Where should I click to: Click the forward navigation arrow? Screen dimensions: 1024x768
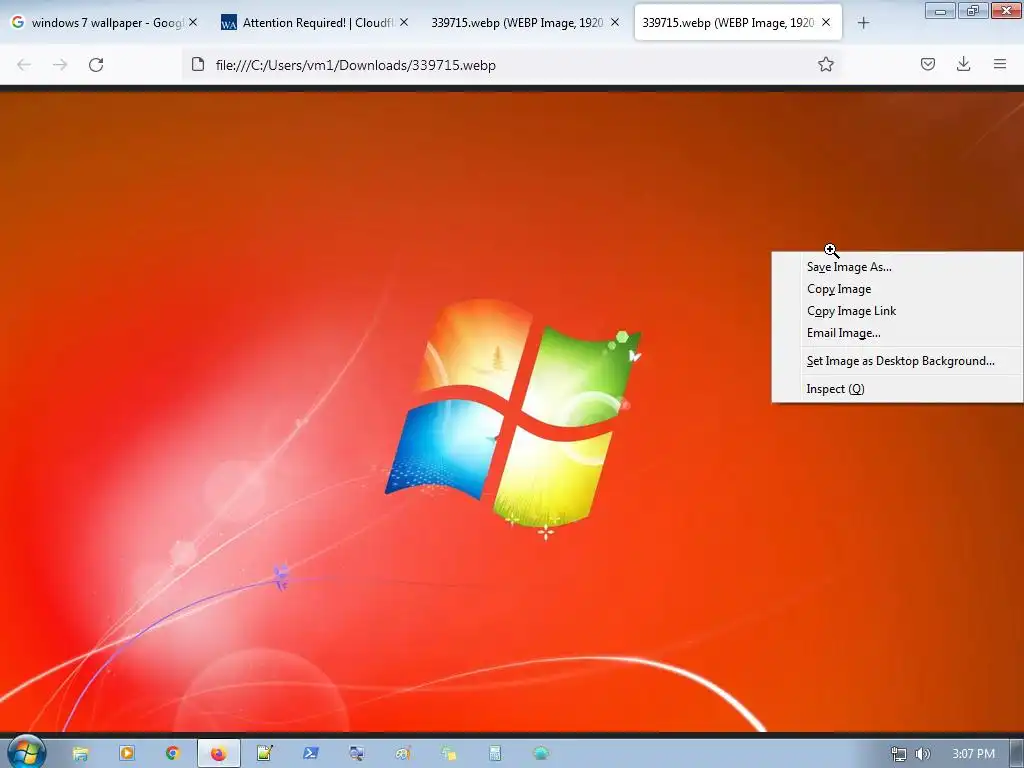coord(60,65)
